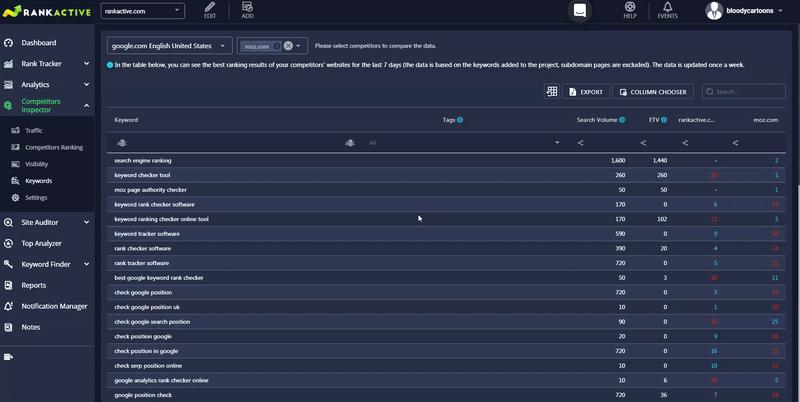
Task: Select the search engine ranking keyword
Action: pos(143,160)
